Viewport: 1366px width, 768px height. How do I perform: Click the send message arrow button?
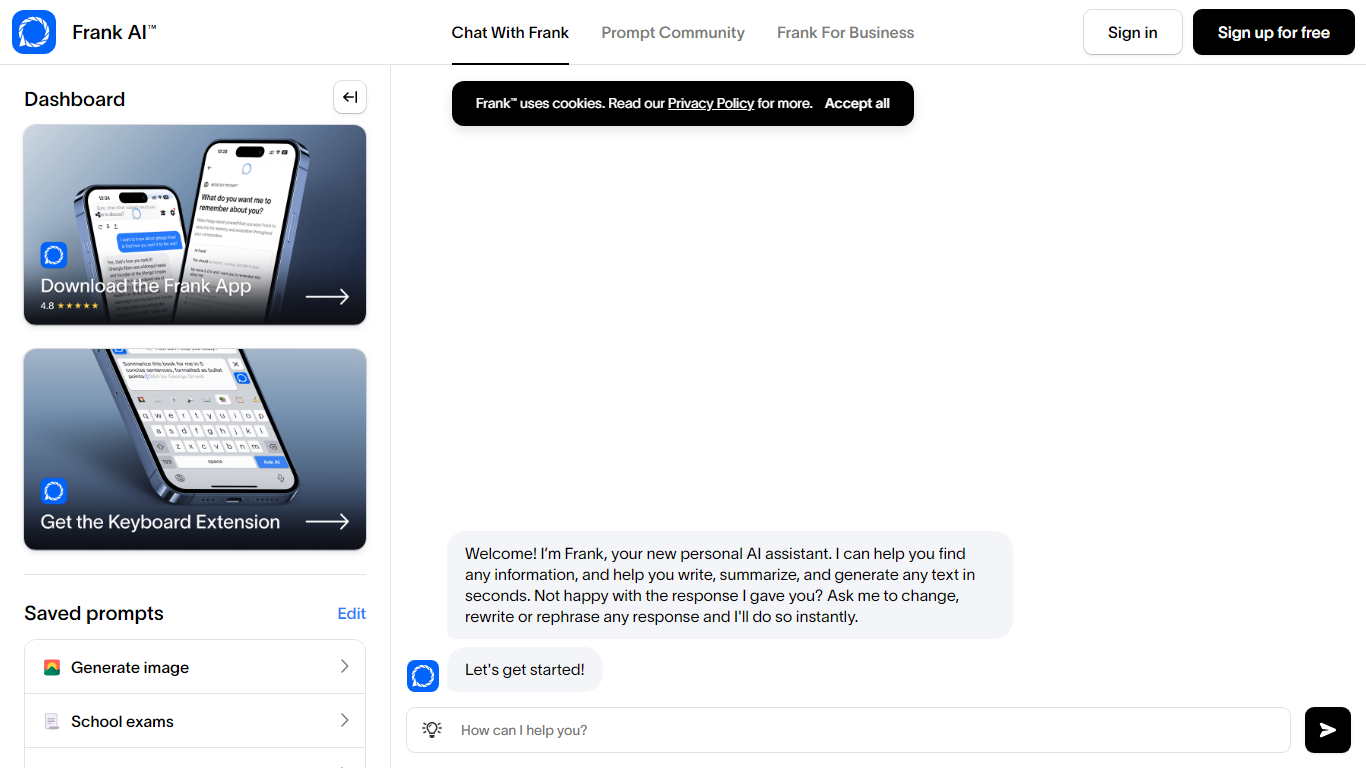point(1327,730)
